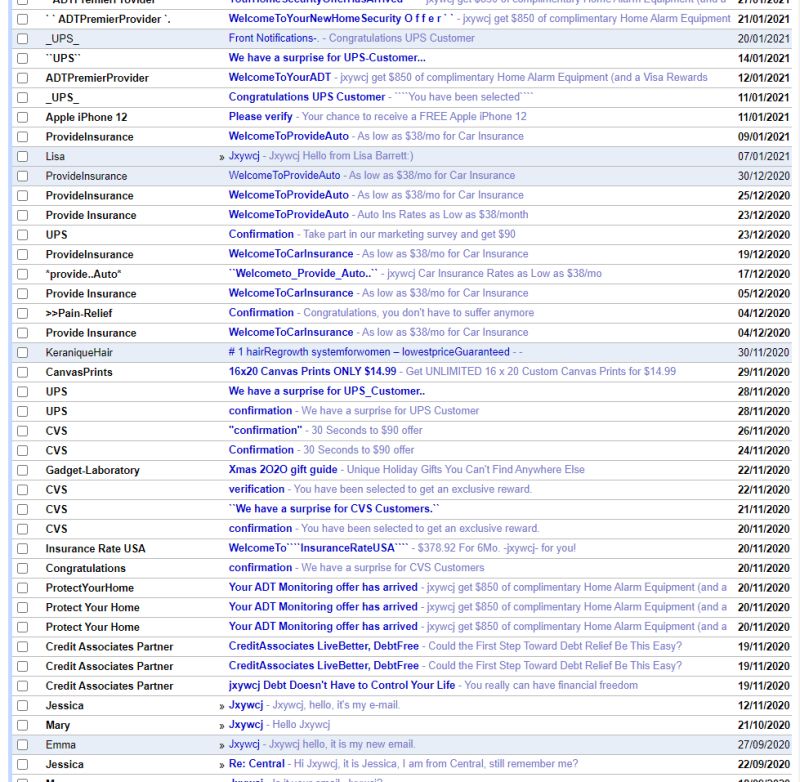Click preview 'You really can have financial freedom'
This screenshot has height=782, width=800.
(x=551, y=685)
